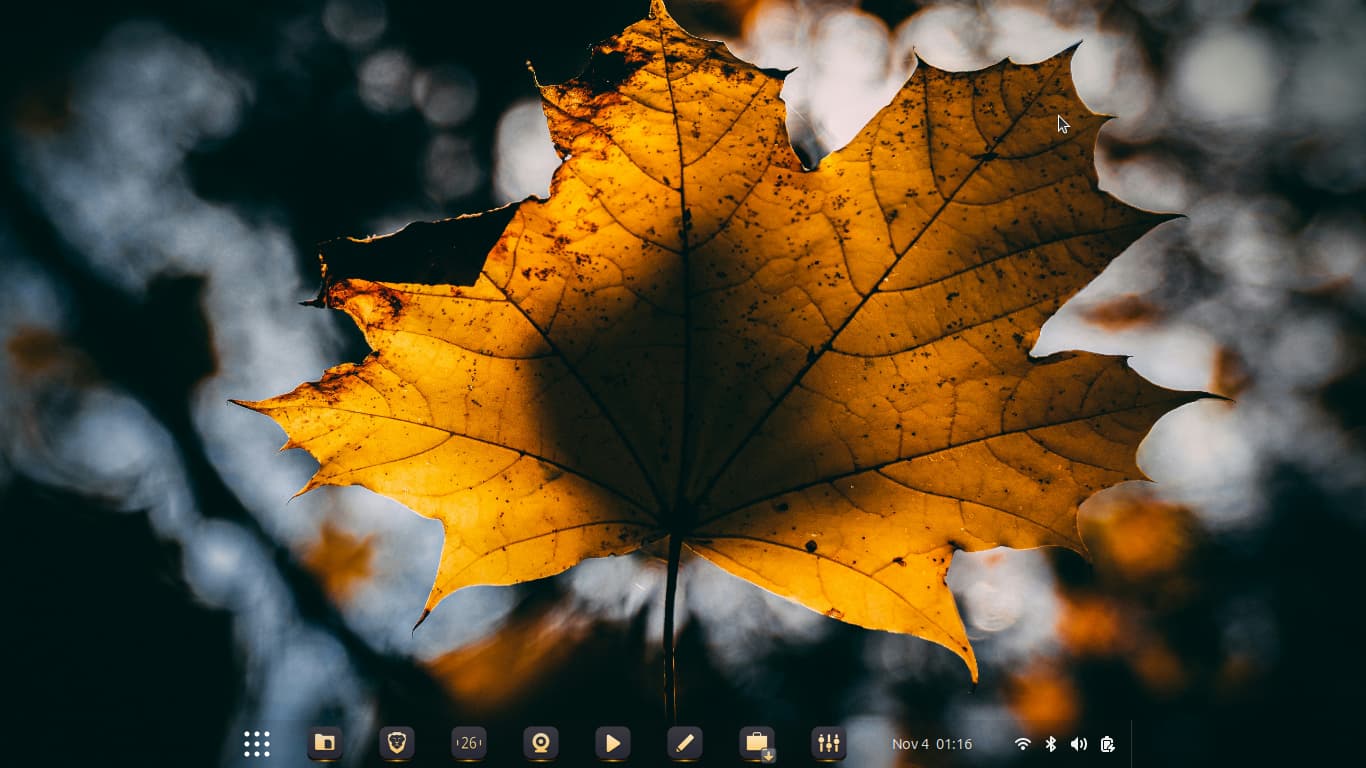Open the app grid launcher

click(257, 744)
